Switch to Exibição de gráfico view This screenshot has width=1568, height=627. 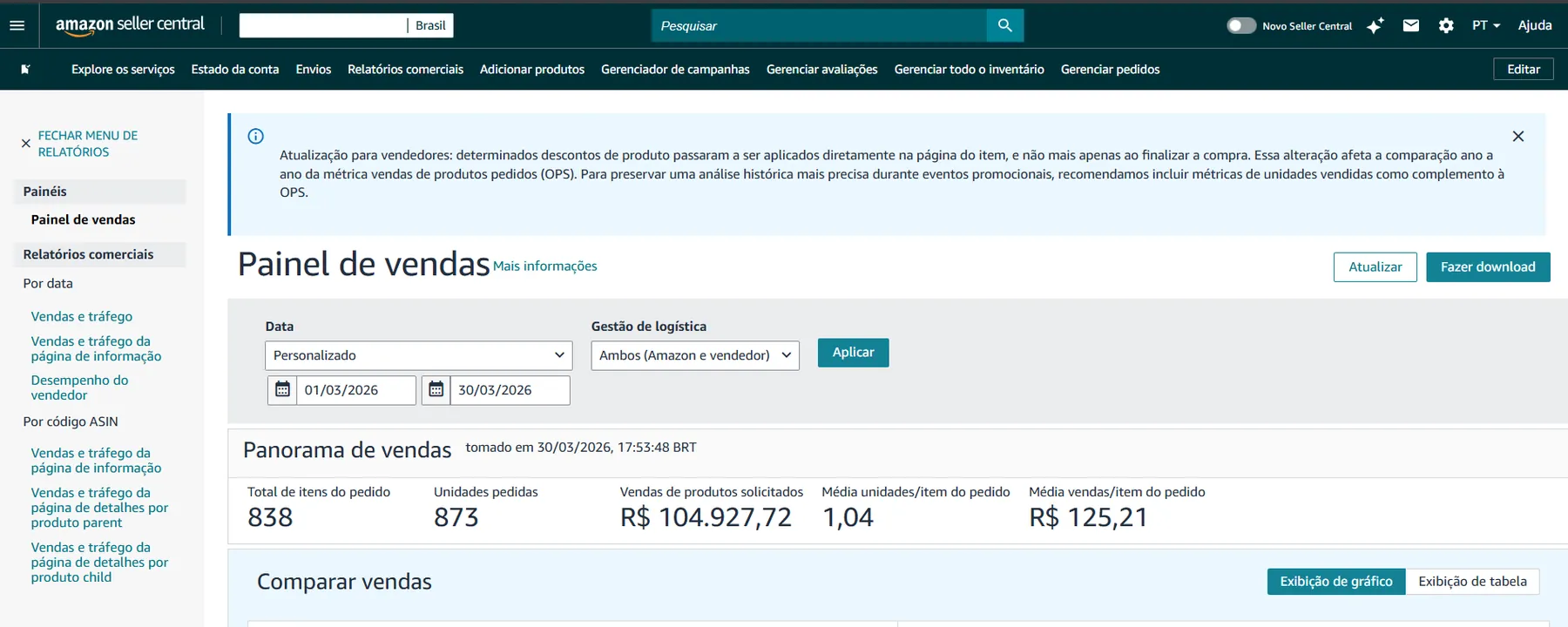pyautogui.click(x=1336, y=582)
